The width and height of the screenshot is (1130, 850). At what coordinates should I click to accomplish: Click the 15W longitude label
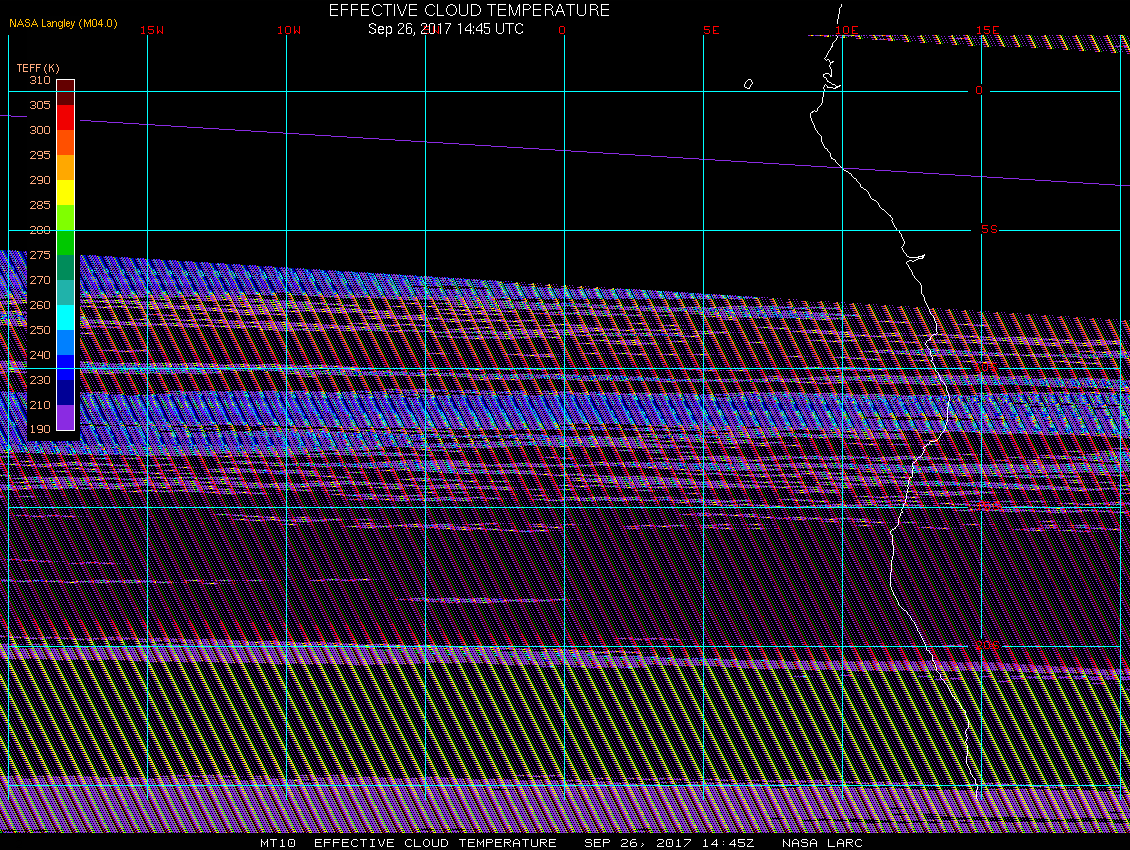point(152,30)
